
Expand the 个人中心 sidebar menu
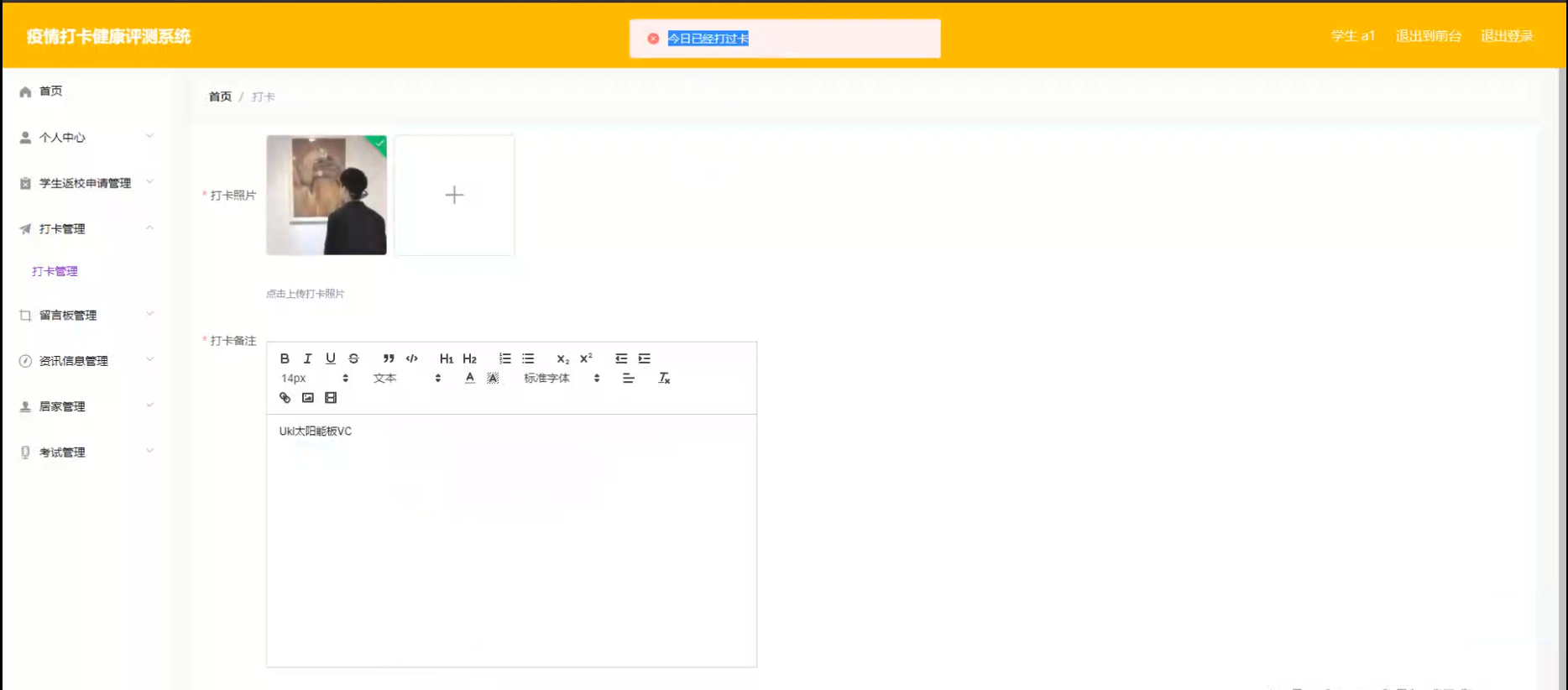(x=86, y=137)
